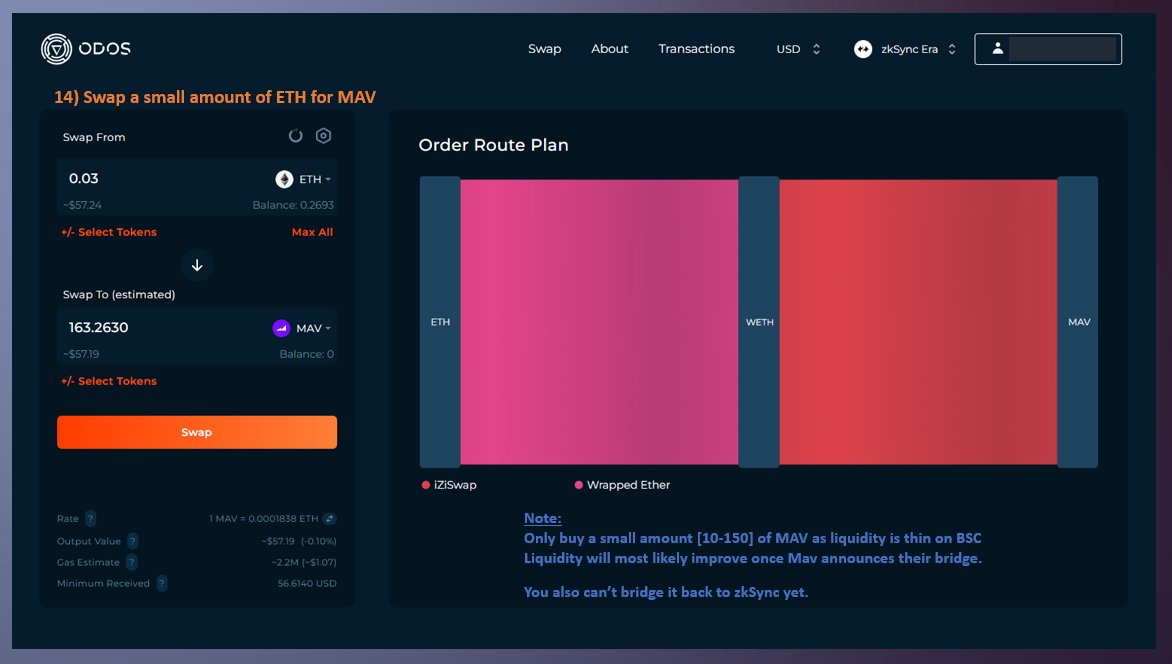The width and height of the screenshot is (1172, 664).
Task: Open the zkSync Era network selector
Action: 905,49
